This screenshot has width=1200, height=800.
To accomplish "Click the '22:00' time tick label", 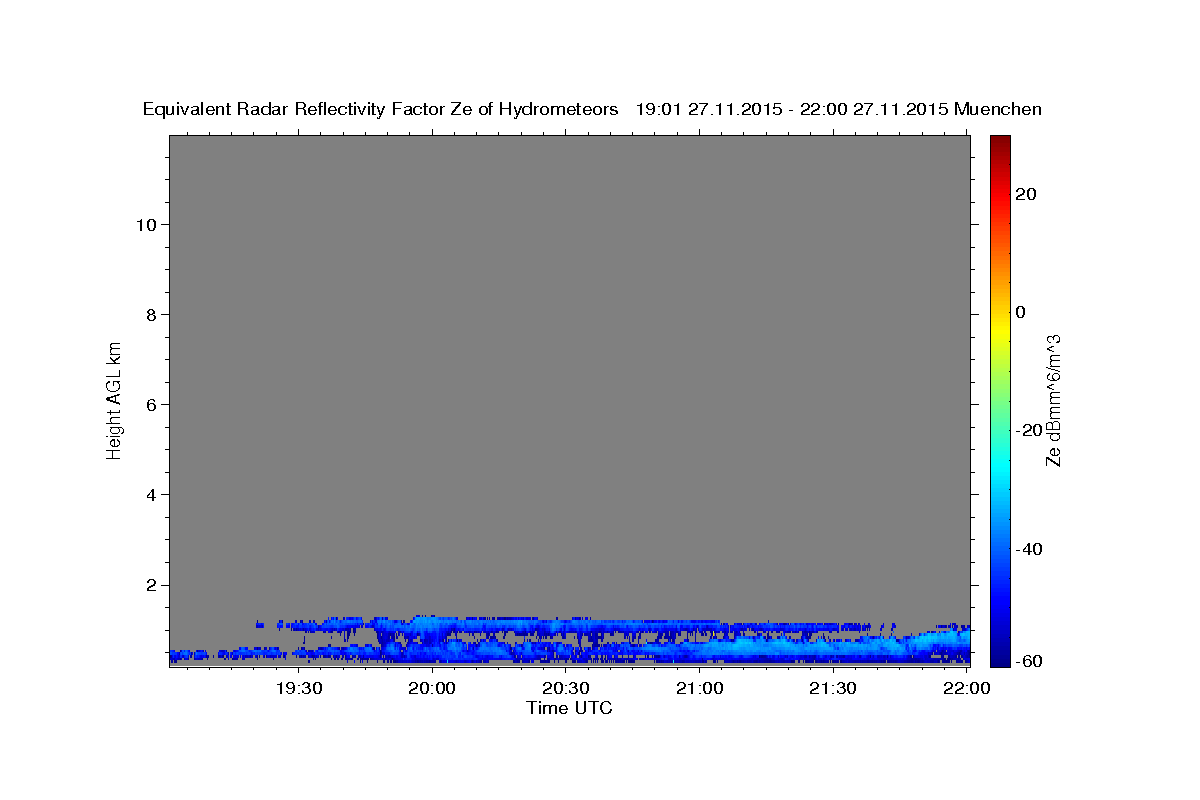I will (967, 688).
